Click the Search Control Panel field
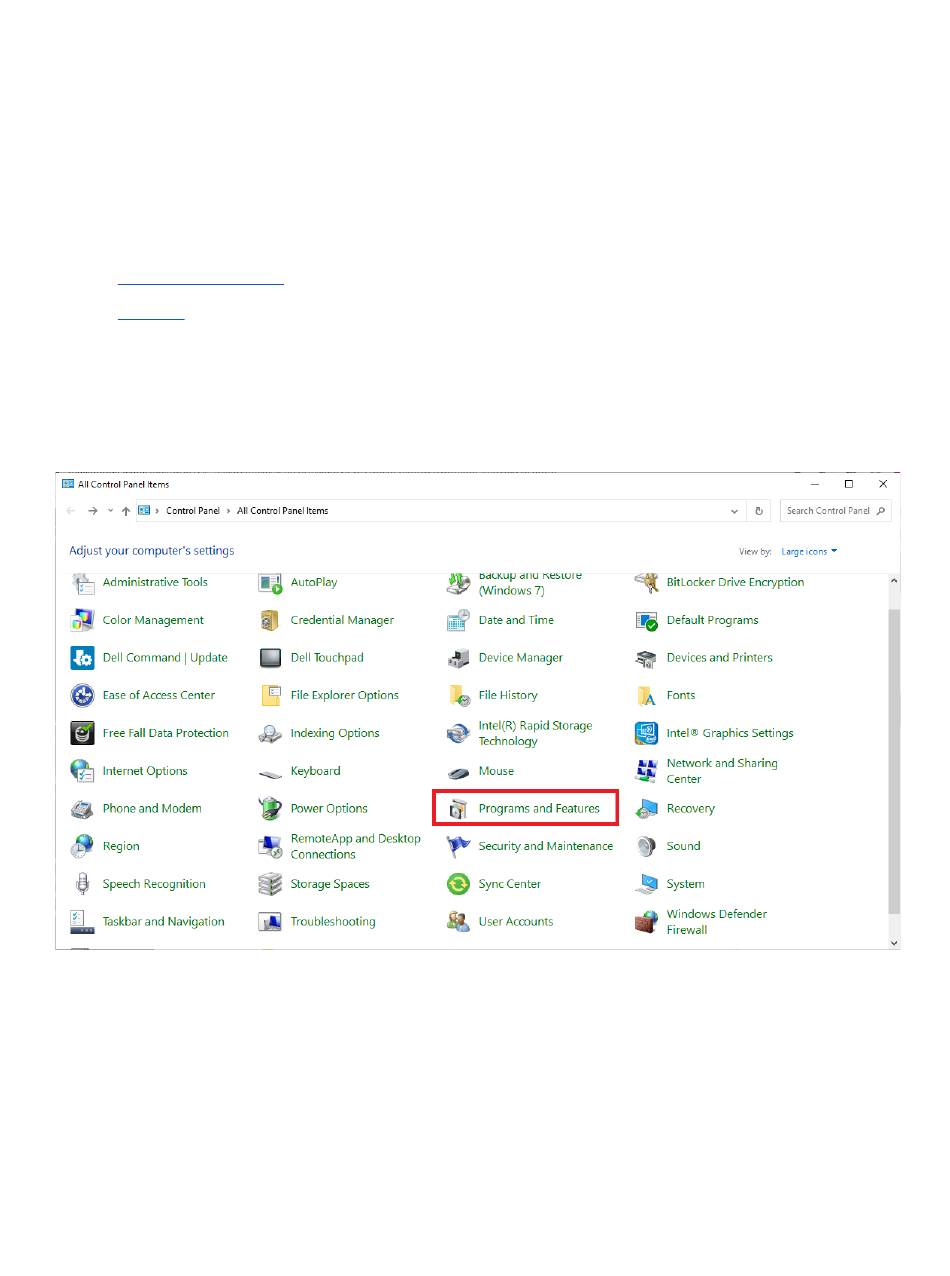This screenshot has width=950, height=1276. coord(836,511)
